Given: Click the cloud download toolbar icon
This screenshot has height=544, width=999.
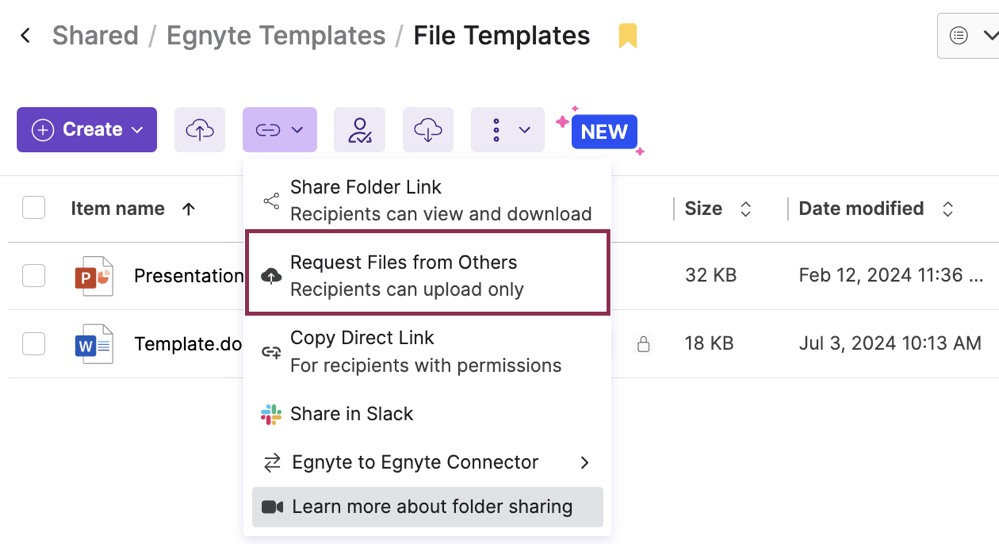Looking at the screenshot, I should pos(428,130).
